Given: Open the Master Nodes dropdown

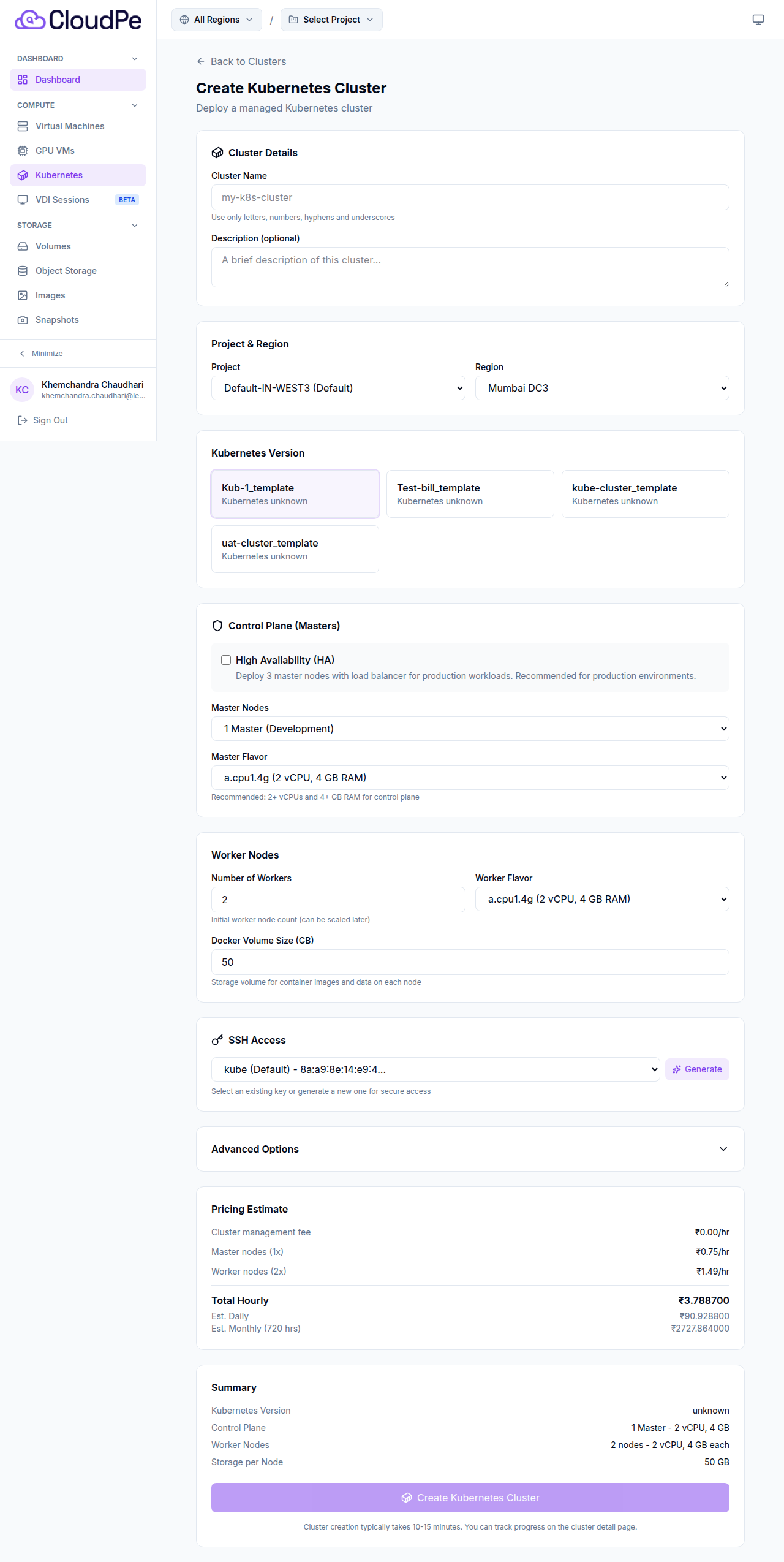Looking at the screenshot, I should coord(470,729).
